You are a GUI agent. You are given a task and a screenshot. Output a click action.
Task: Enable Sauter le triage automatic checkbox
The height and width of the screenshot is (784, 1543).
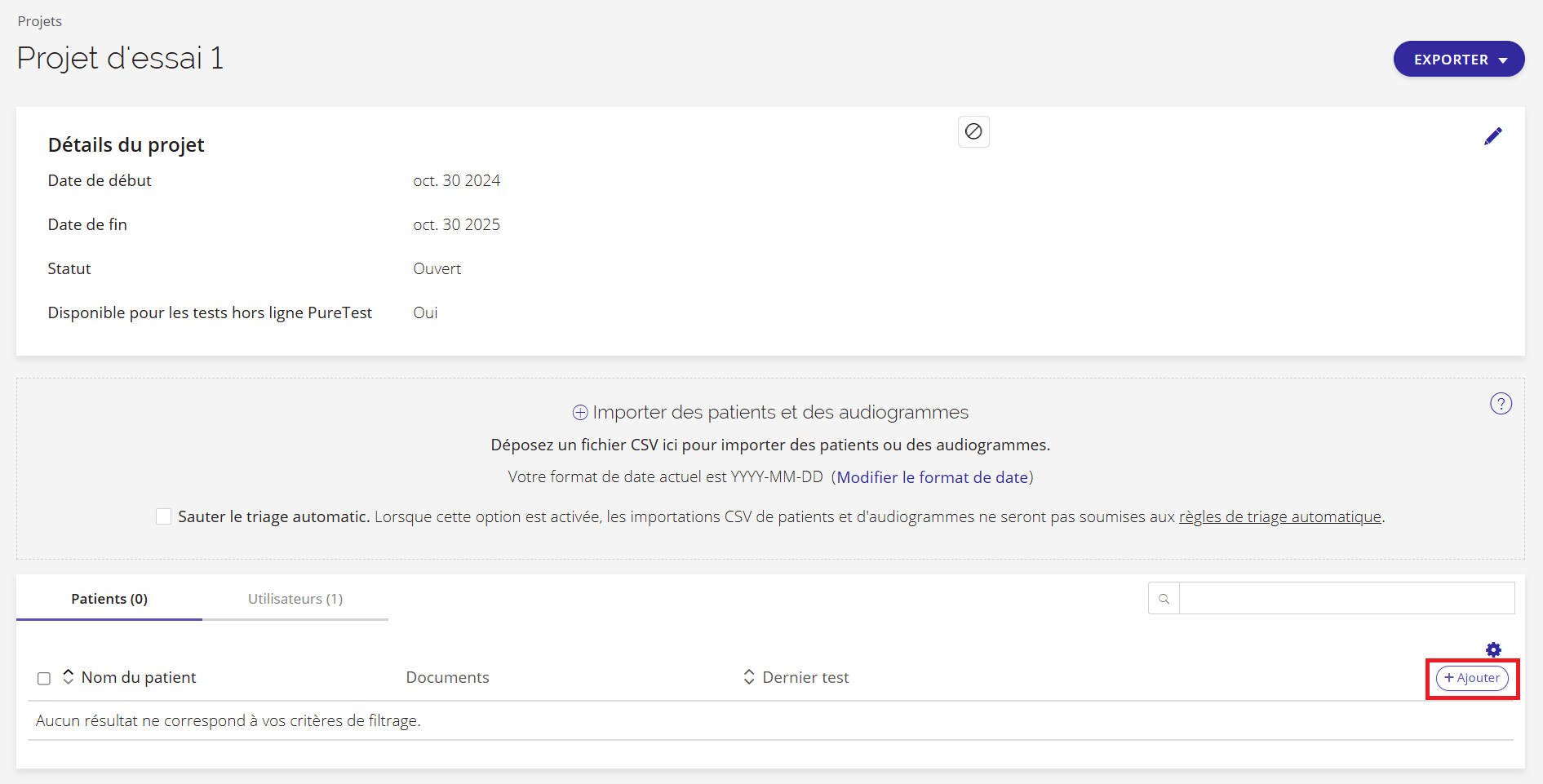point(163,516)
